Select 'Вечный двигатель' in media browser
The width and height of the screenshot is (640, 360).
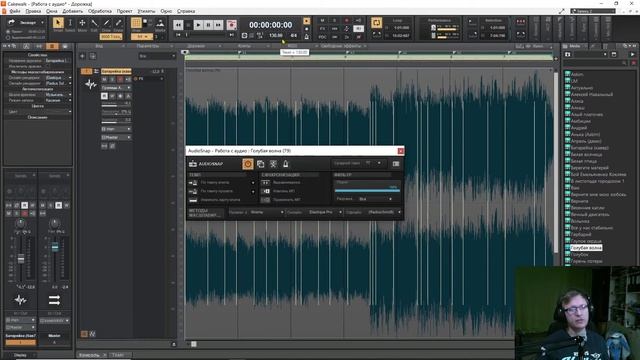590,214
